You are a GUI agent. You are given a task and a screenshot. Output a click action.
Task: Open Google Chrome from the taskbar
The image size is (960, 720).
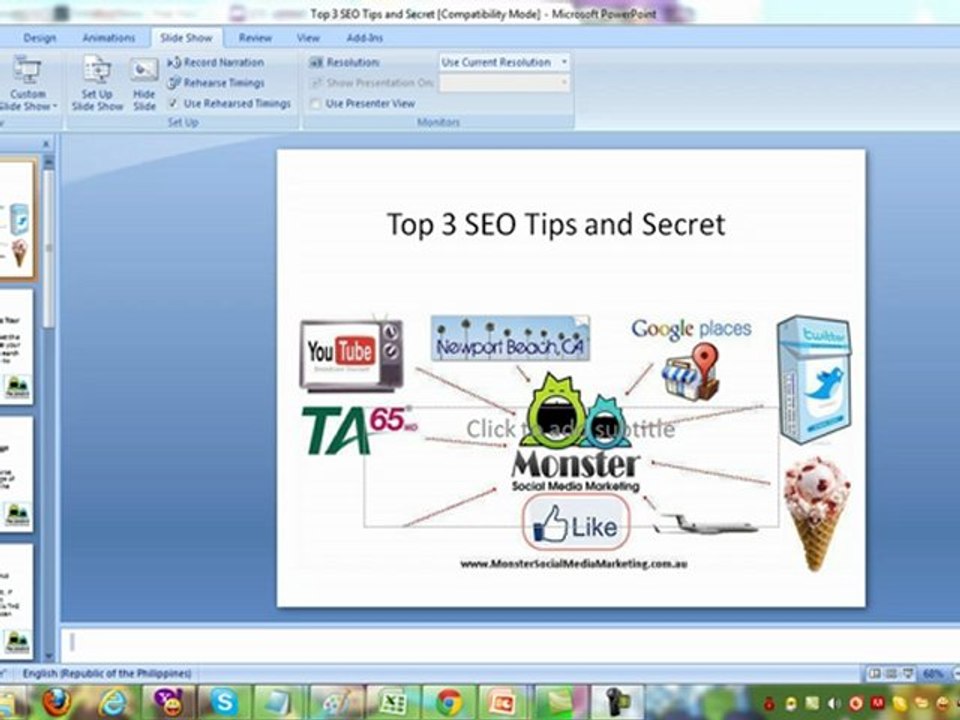449,702
